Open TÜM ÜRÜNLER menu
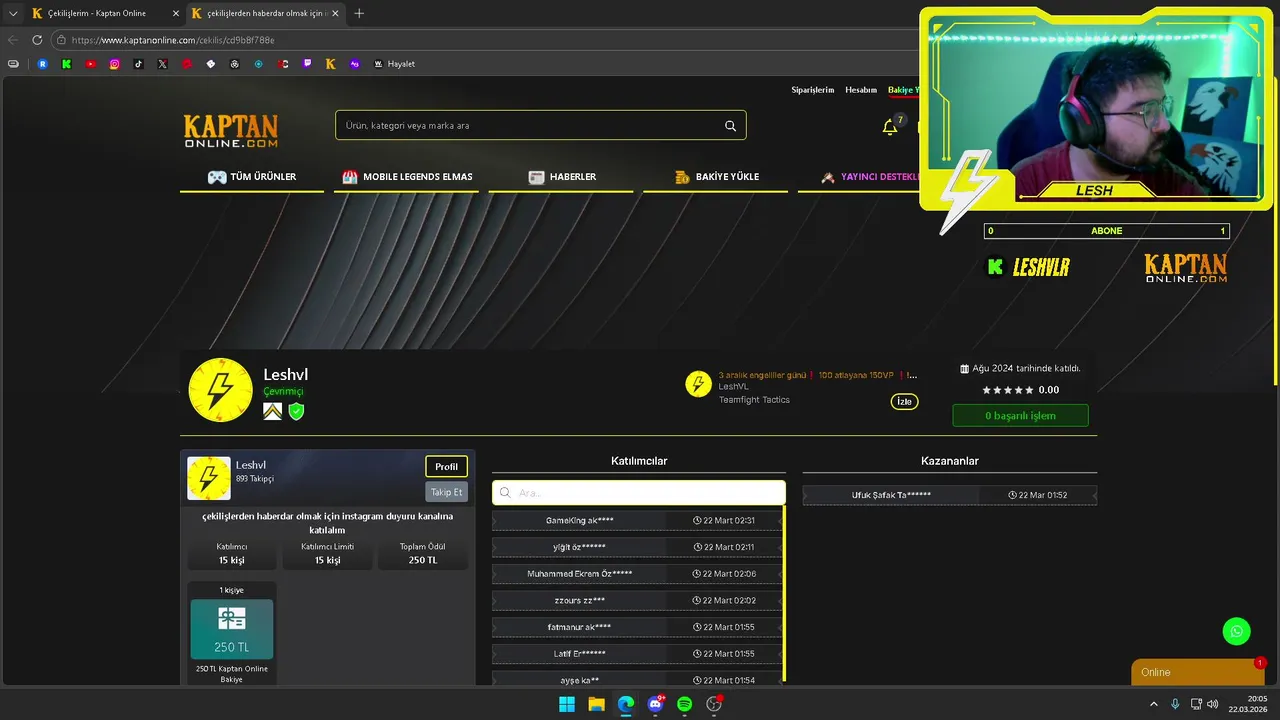Image resolution: width=1280 pixels, height=720 pixels. click(x=252, y=177)
